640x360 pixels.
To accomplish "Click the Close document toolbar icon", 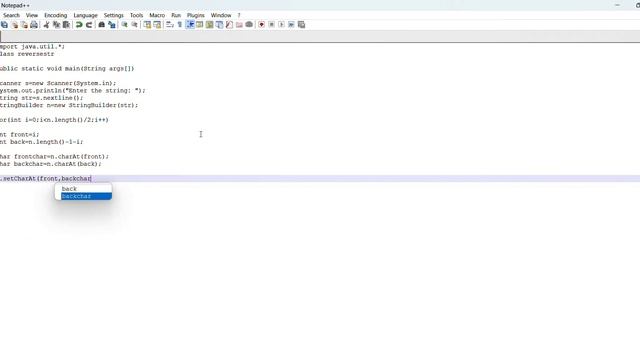I will point(14,24).
